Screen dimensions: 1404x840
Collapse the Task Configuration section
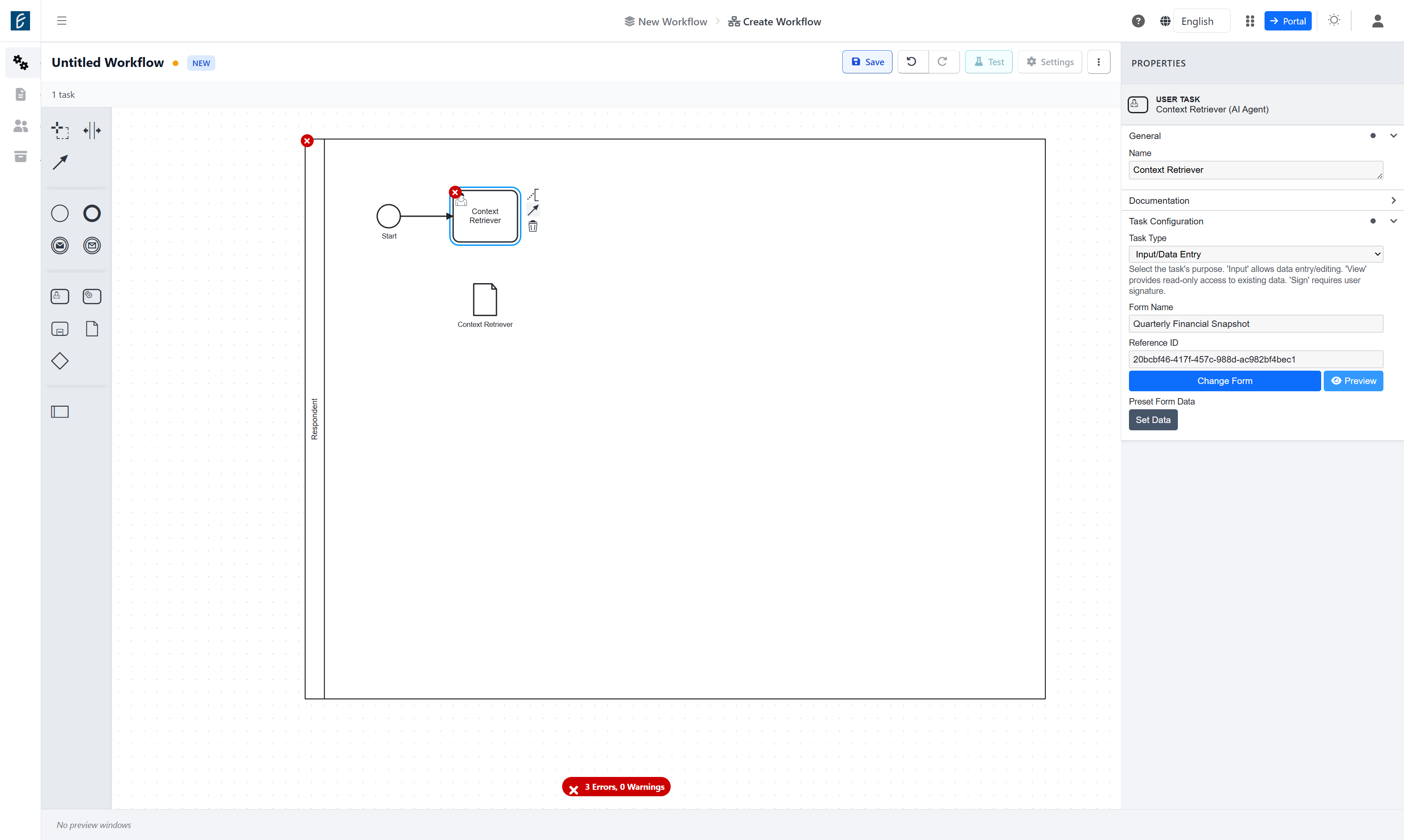[1393, 221]
